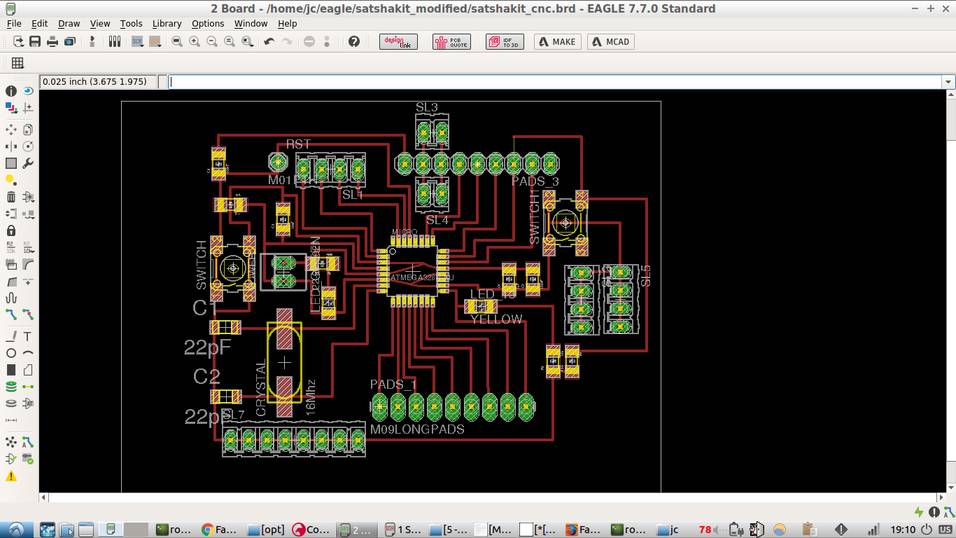Select the Circle drawing tool
The image size is (956, 538).
point(11,353)
